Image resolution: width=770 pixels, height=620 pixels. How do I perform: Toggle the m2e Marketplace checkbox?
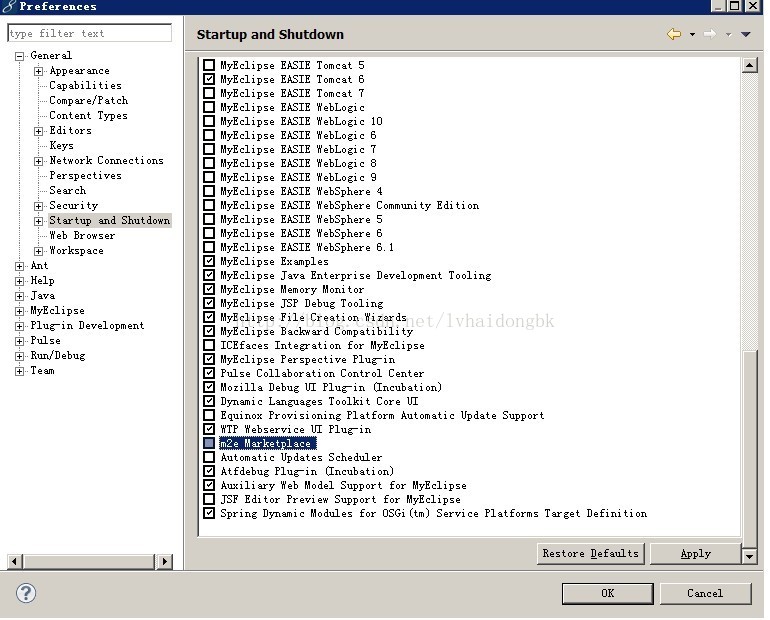209,443
